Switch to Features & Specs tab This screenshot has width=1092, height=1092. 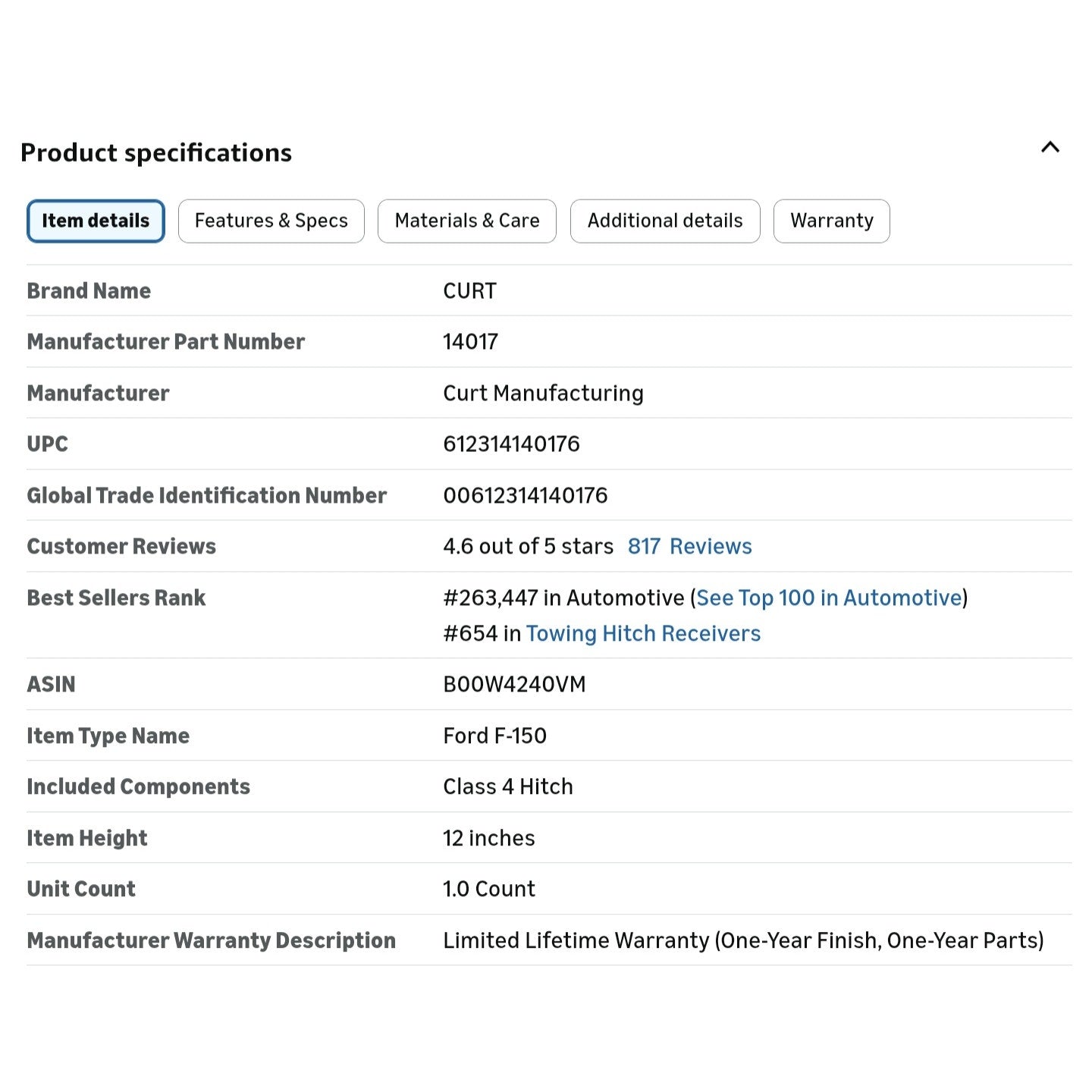tap(271, 221)
